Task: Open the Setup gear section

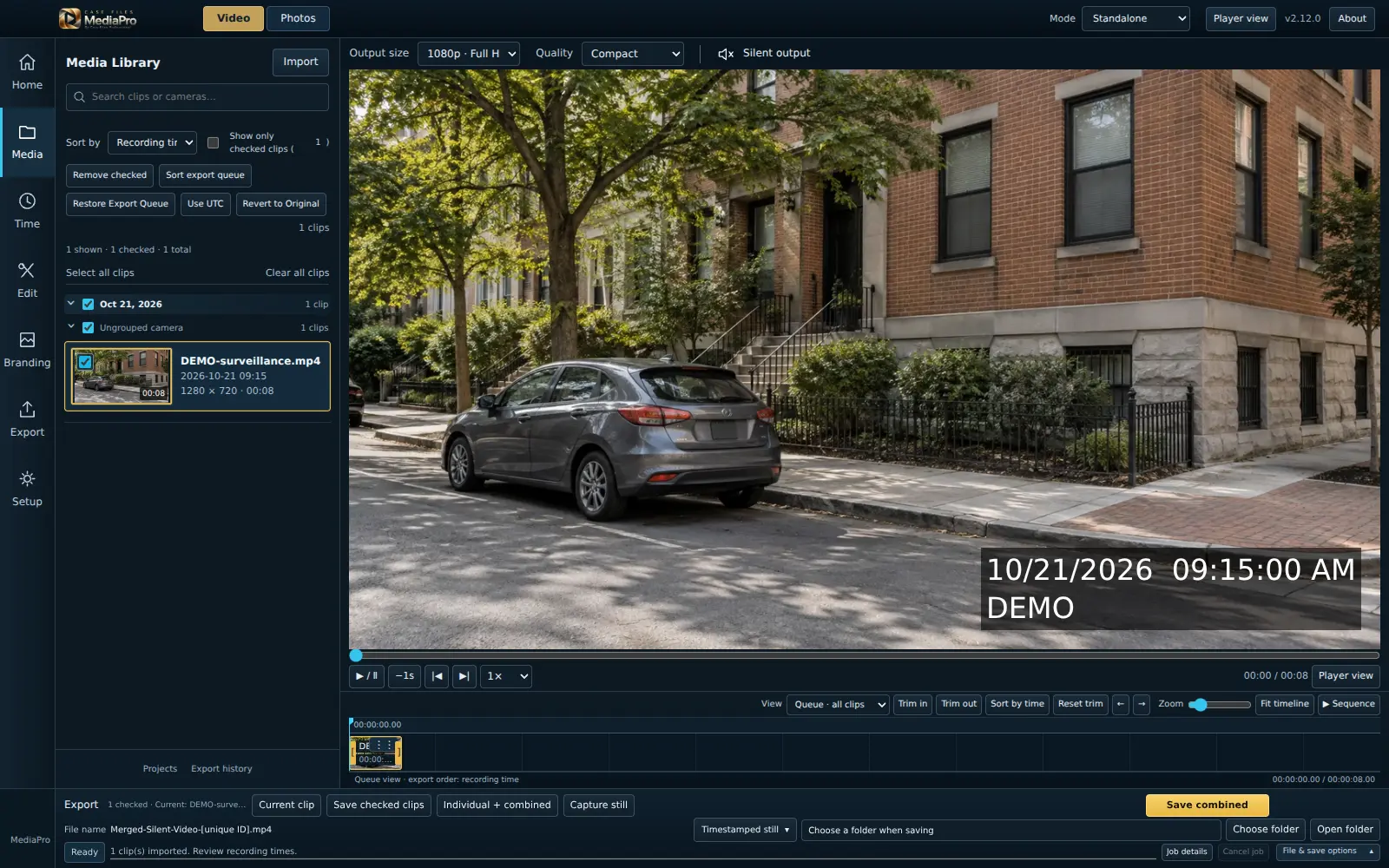Action: click(27, 490)
